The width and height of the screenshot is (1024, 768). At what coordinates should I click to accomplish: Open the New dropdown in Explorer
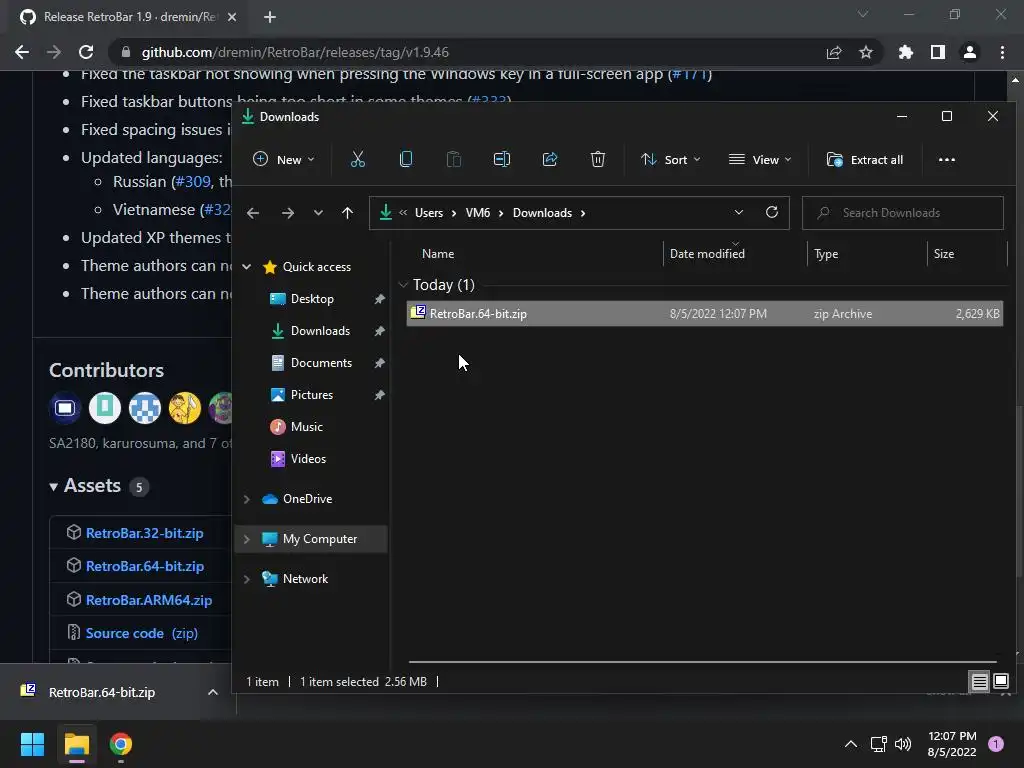point(283,159)
